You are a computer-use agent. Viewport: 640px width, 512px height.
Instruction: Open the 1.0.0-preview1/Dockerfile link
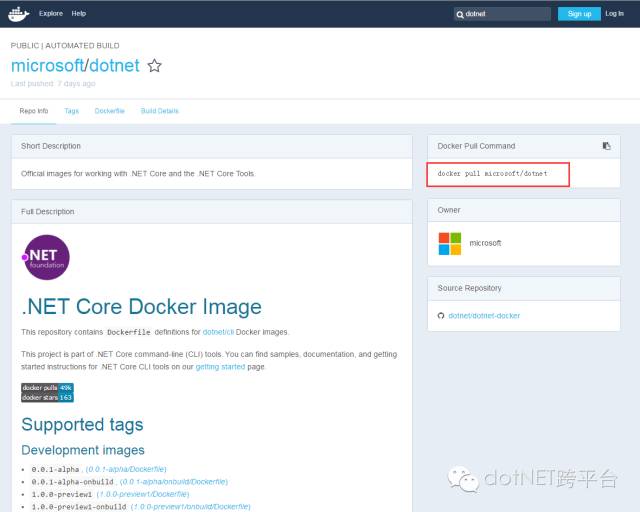pyautogui.click(x=143, y=494)
